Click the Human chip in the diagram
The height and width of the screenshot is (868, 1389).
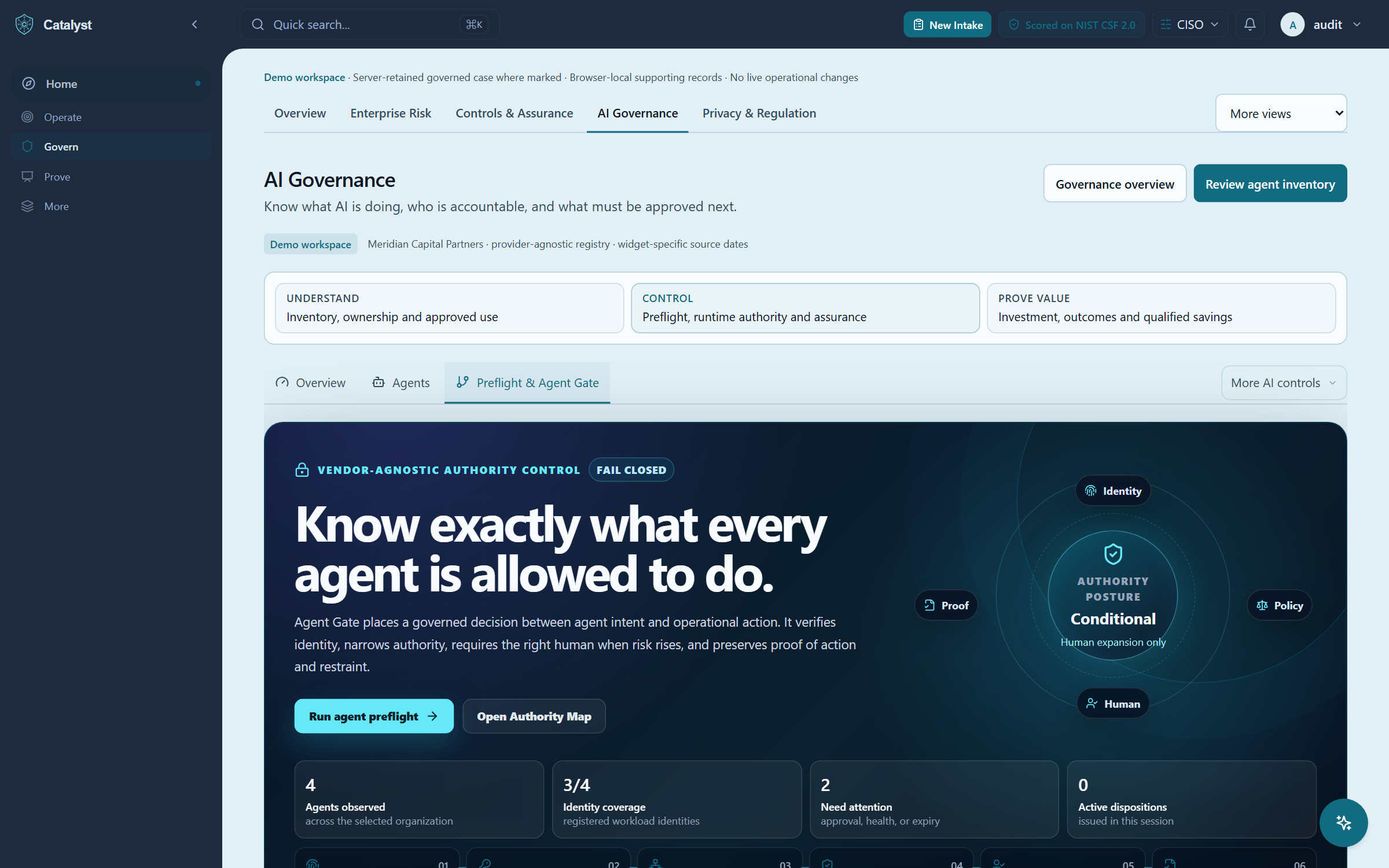[1113, 704]
